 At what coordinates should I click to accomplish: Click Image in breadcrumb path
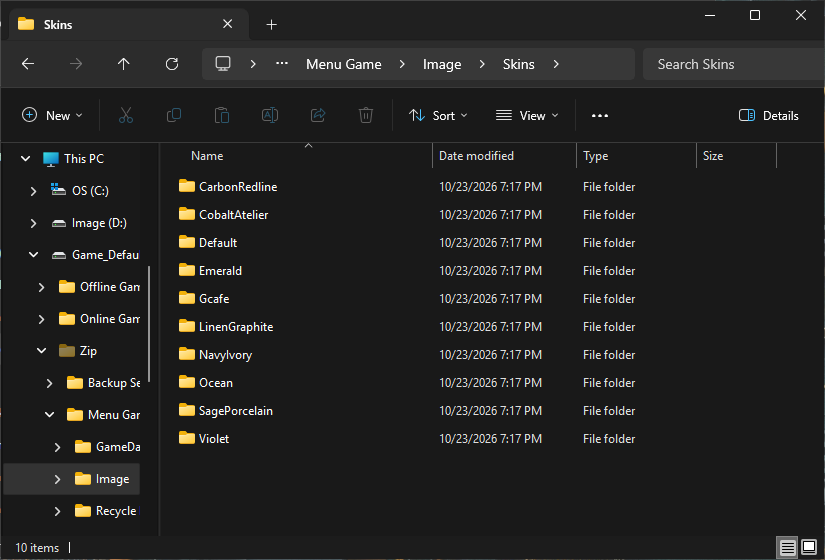(x=442, y=64)
